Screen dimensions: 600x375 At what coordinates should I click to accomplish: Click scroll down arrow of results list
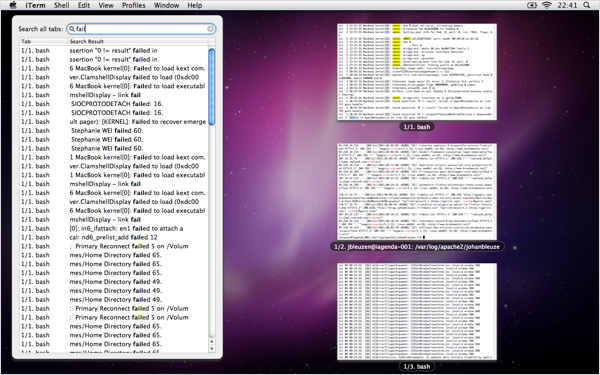pos(212,349)
